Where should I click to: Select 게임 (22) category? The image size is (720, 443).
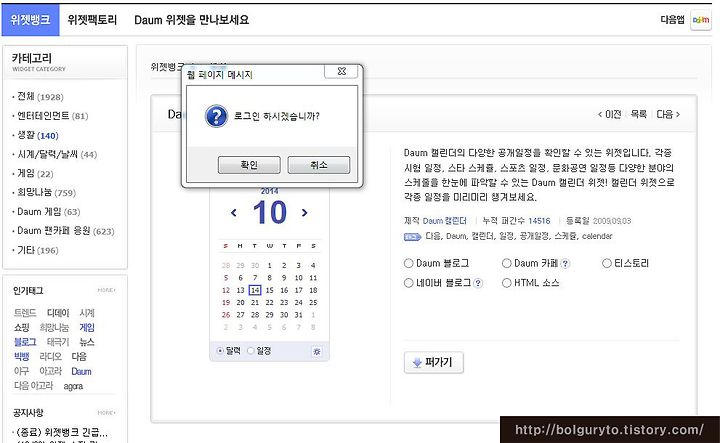pyautogui.click(x=35, y=174)
